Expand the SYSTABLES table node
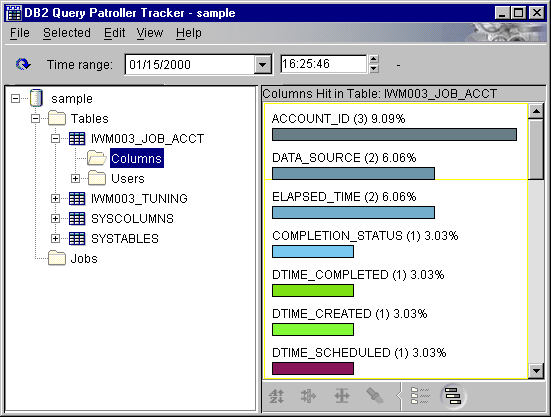 pyautogui.click(x=55, y=239)
